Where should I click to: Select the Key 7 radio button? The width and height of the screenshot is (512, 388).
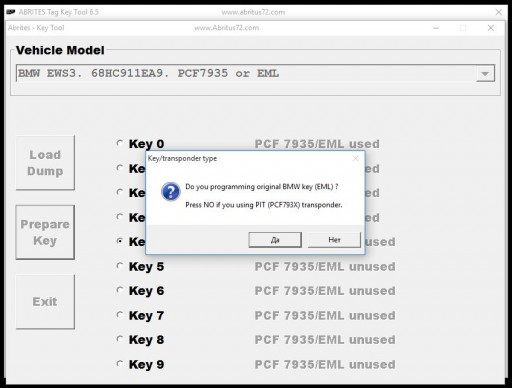coord(120,315)
